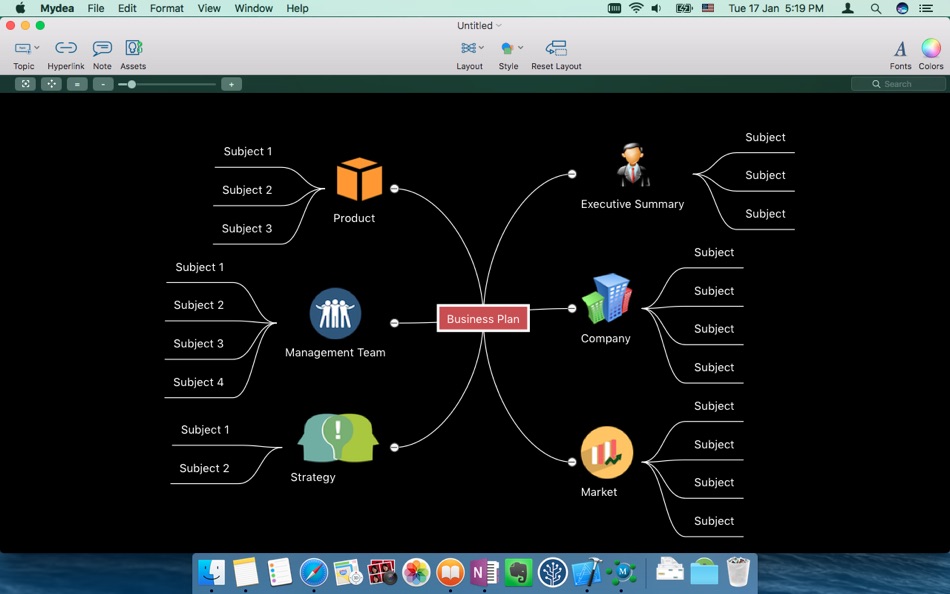This screenshot has width=950, height=594.
Task: Select the Company topic label
Action: click(605, 339)
